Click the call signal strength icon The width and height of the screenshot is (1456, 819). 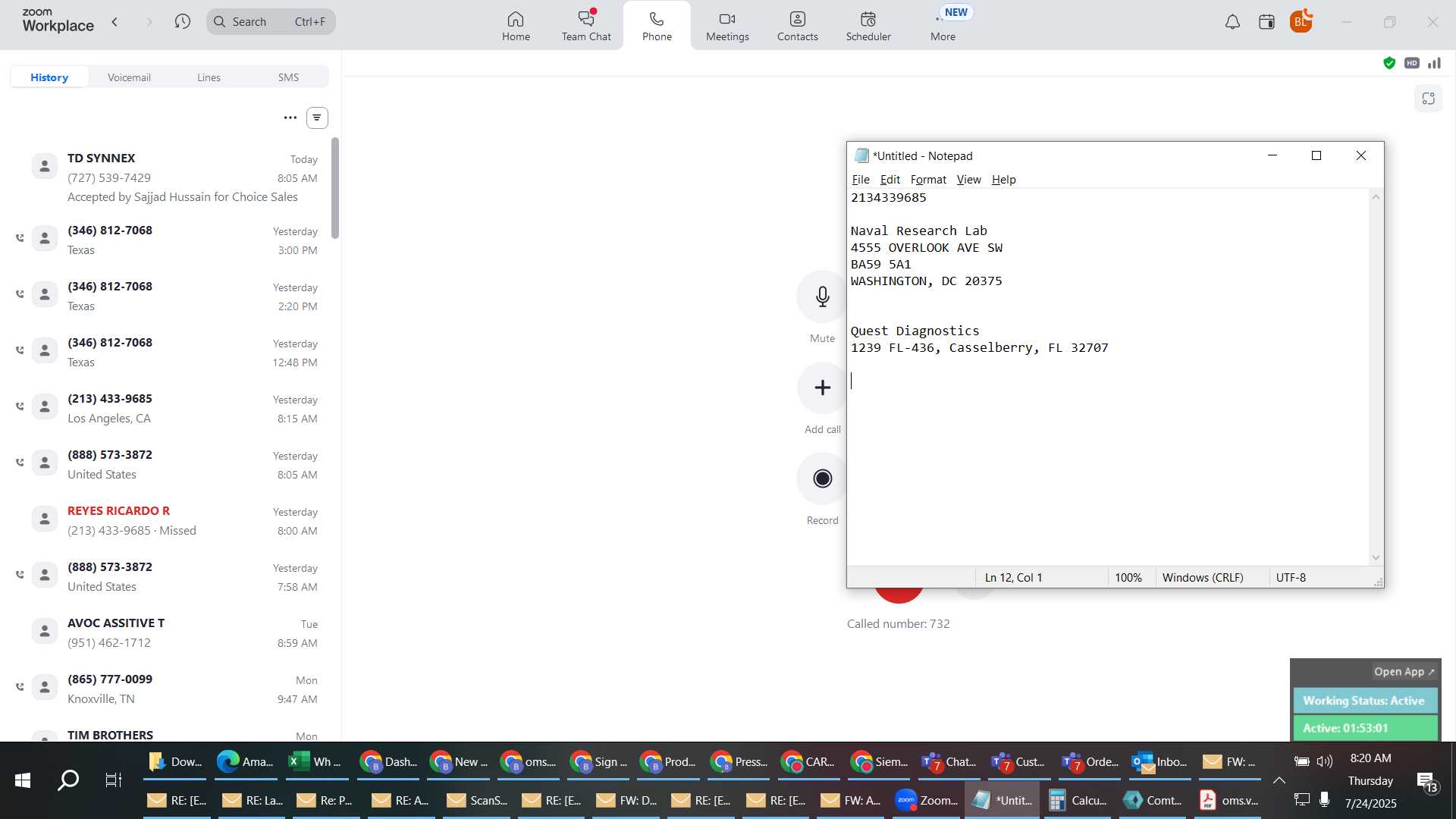pos(1434,63)
